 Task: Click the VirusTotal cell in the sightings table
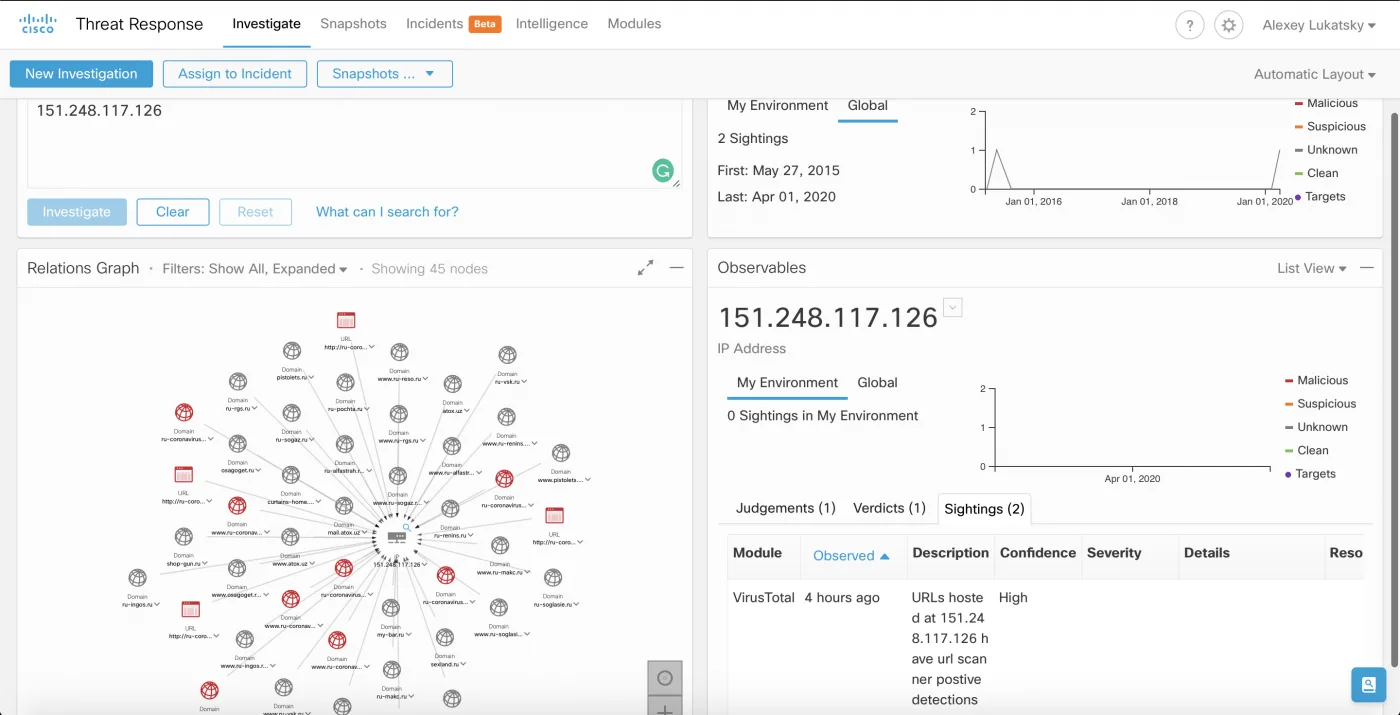click(x=764, y=598)
